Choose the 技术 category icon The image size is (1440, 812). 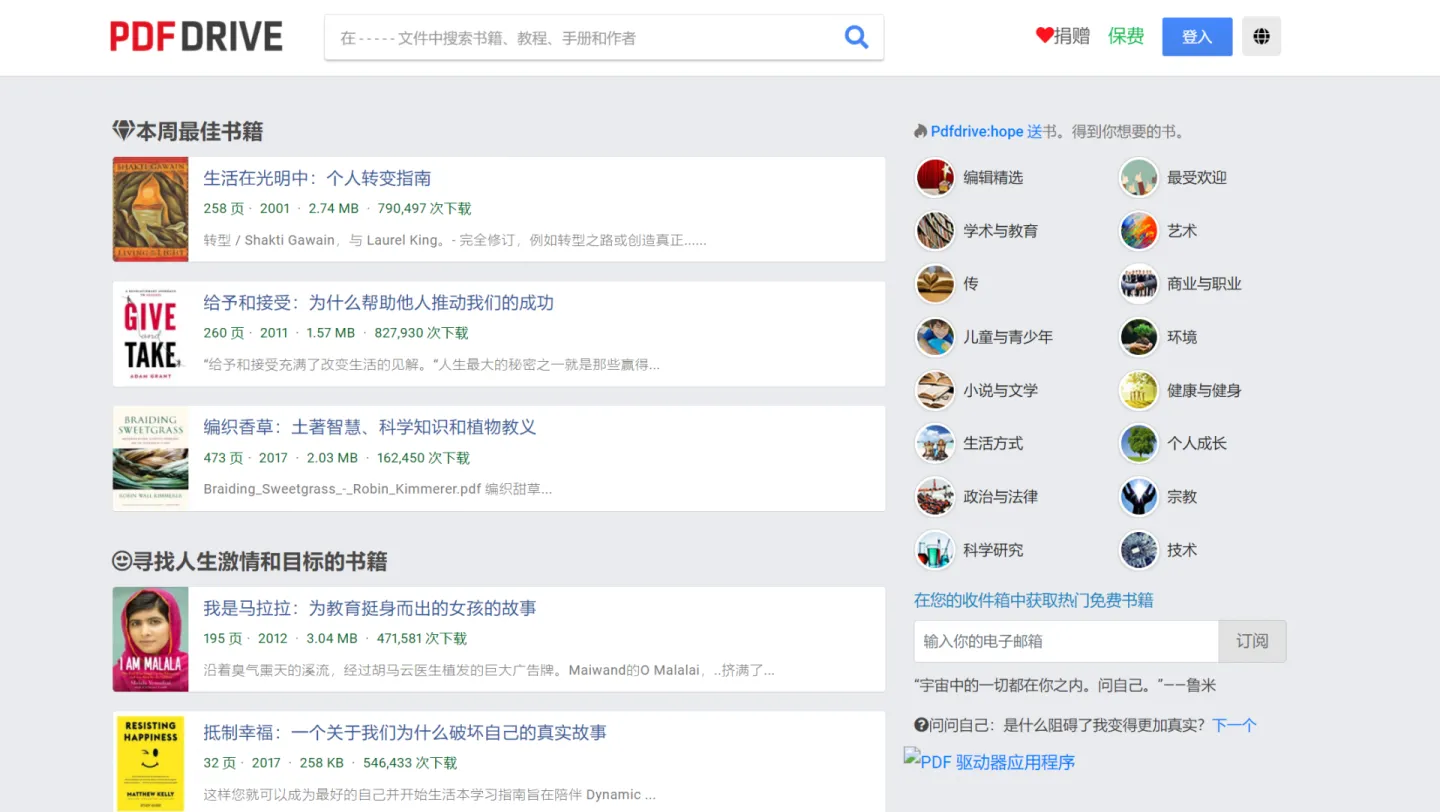(1139, 550)
